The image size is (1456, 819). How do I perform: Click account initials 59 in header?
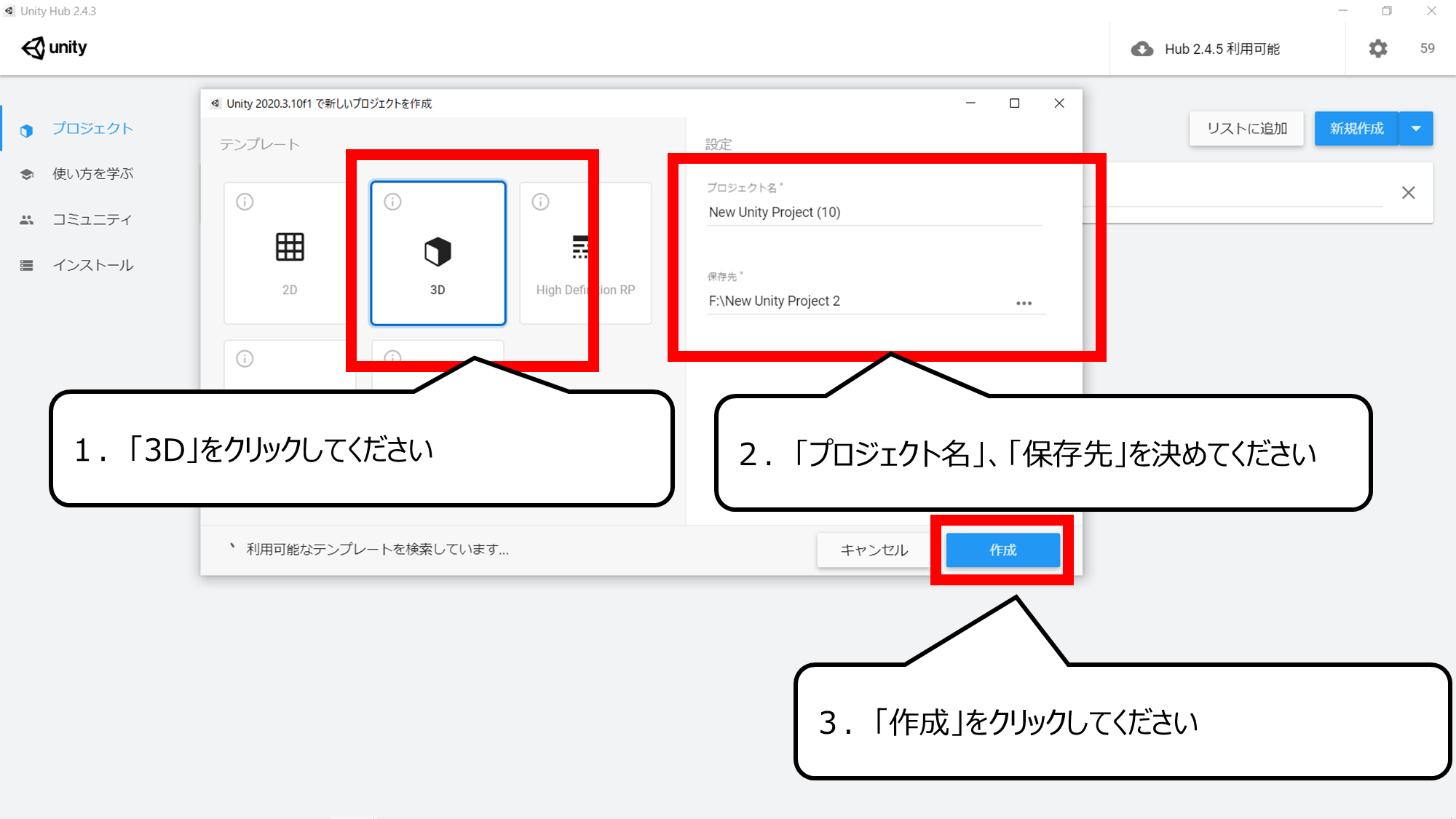click(1427, 49)
